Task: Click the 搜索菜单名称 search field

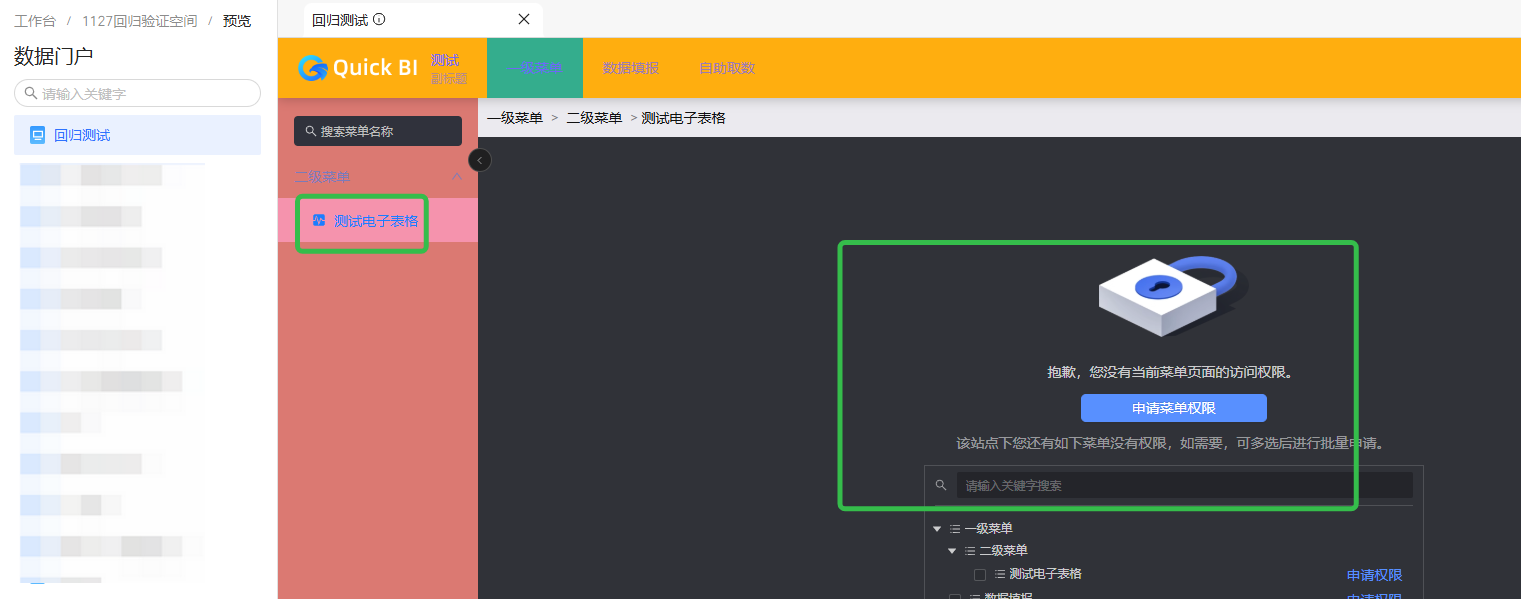Action: [x=378, y=131]
